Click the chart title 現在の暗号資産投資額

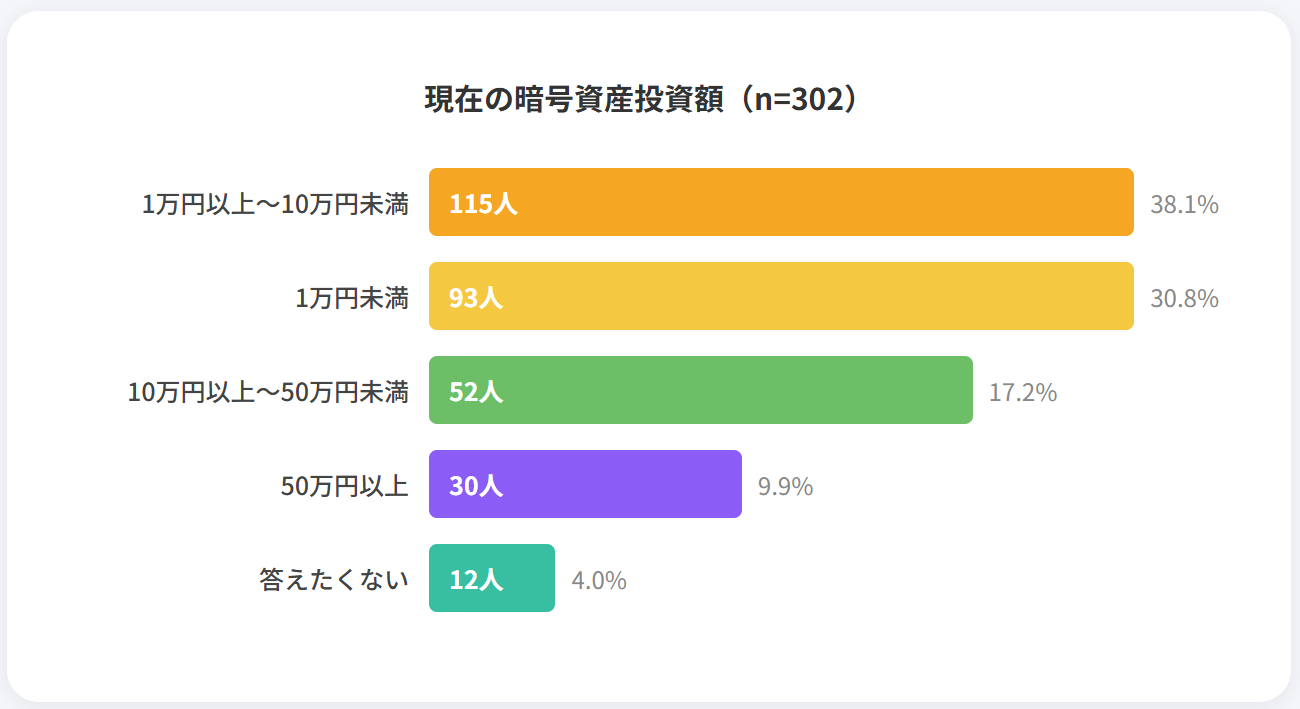click(x=642, y=100)
